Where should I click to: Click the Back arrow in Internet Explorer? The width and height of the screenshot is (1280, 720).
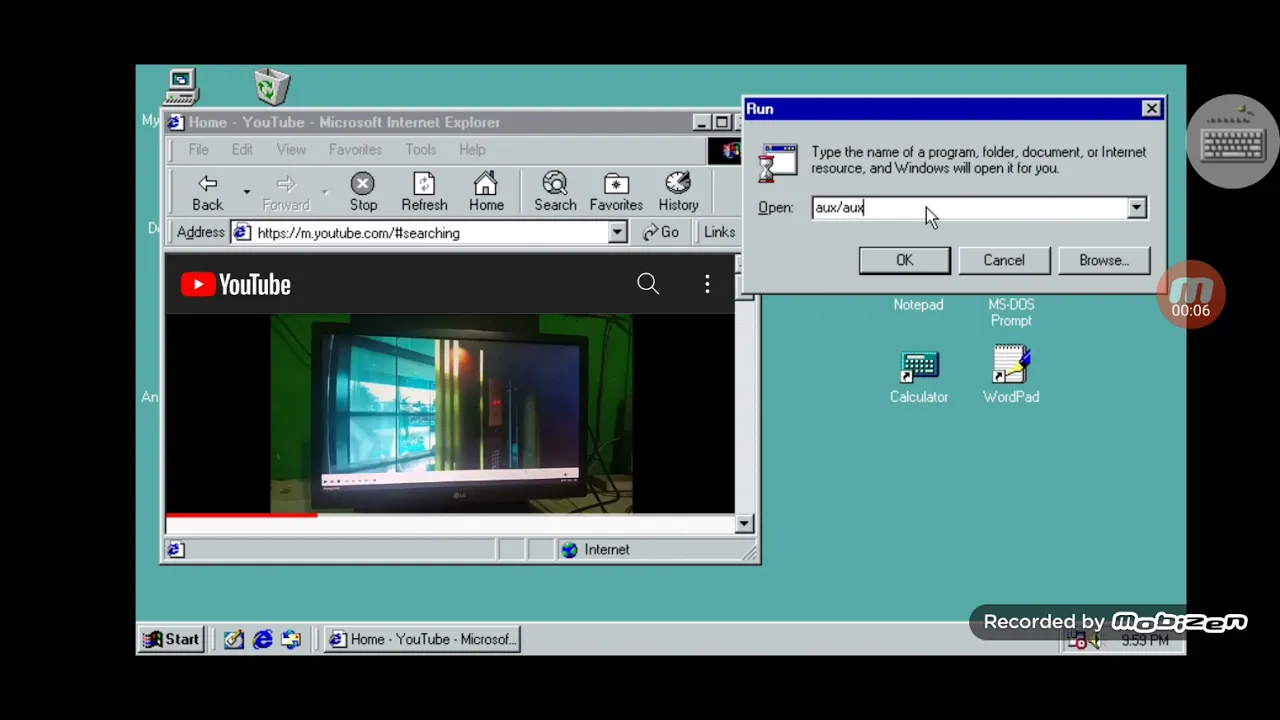(x=208, y=192)
